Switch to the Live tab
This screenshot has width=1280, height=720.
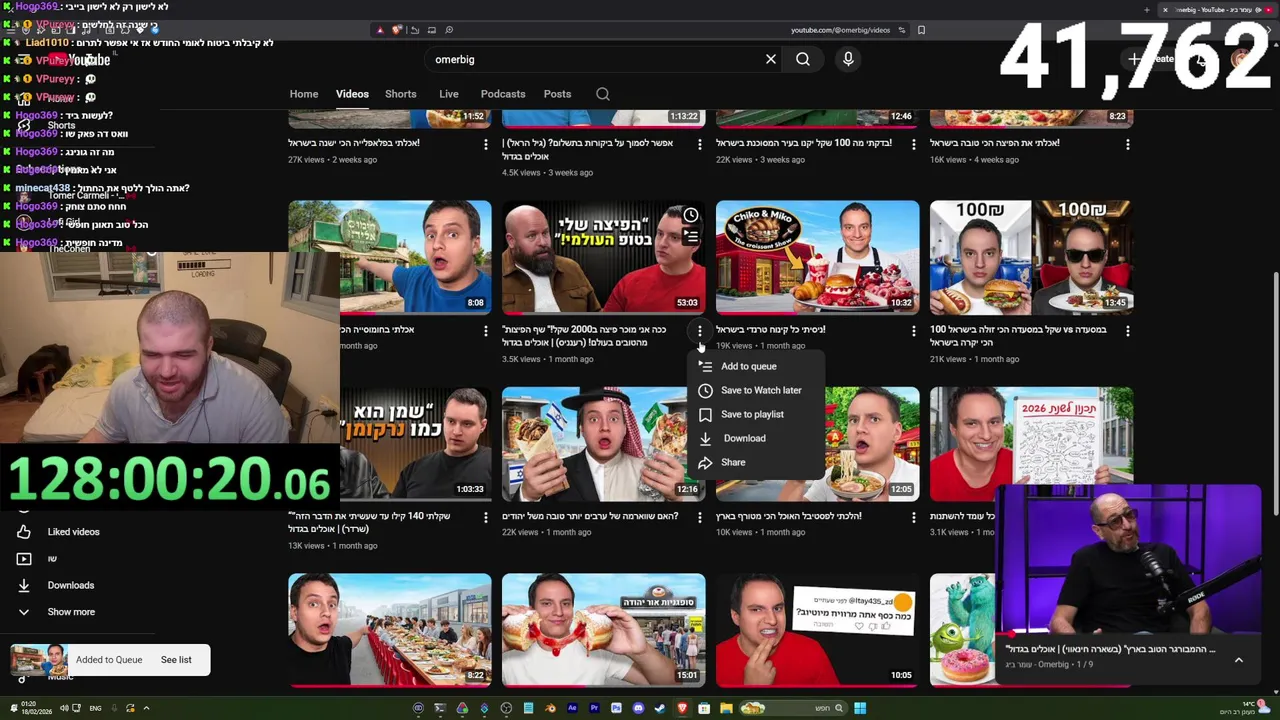449,94
